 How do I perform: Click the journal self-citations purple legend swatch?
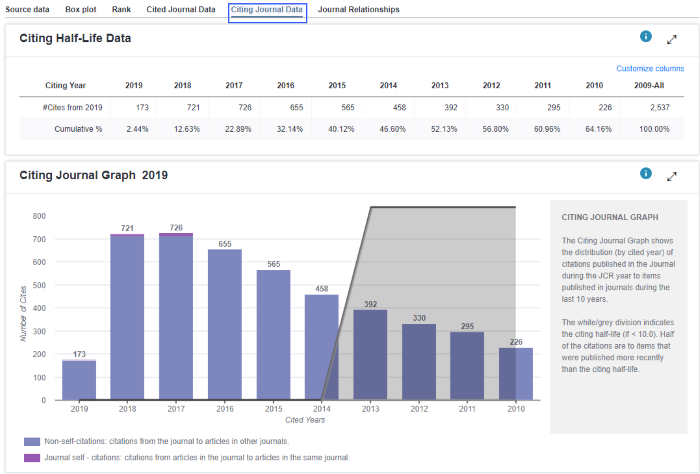[x=32, y=458]
